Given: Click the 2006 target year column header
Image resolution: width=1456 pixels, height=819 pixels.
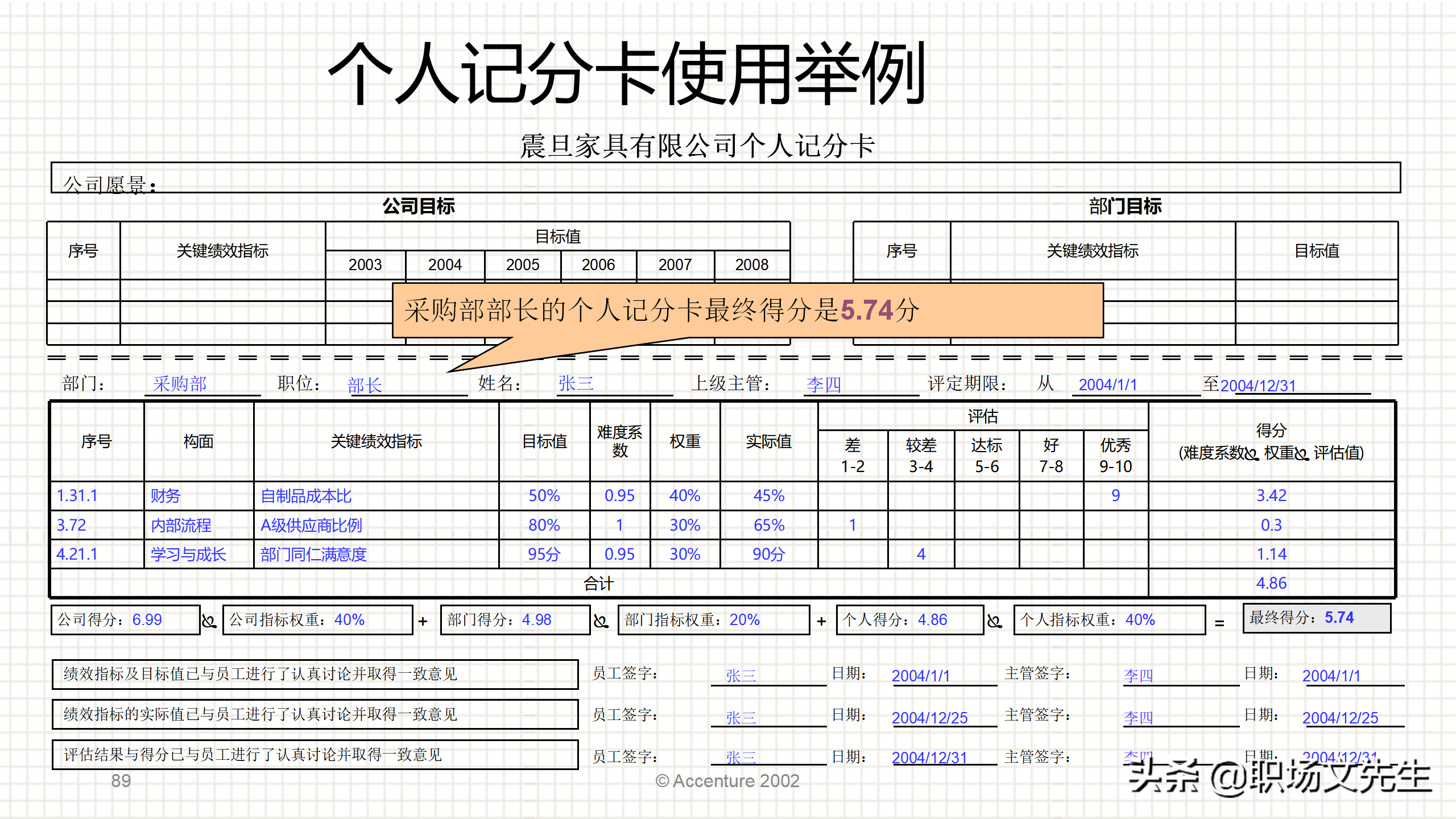Looking at the screenshot, I should point(598,265).
